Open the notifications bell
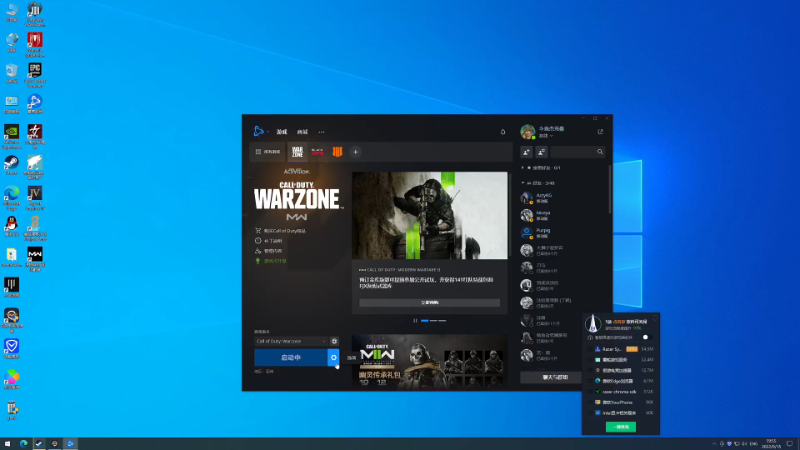The width and height of the screenshot is (800, 450). click(503, 132)
